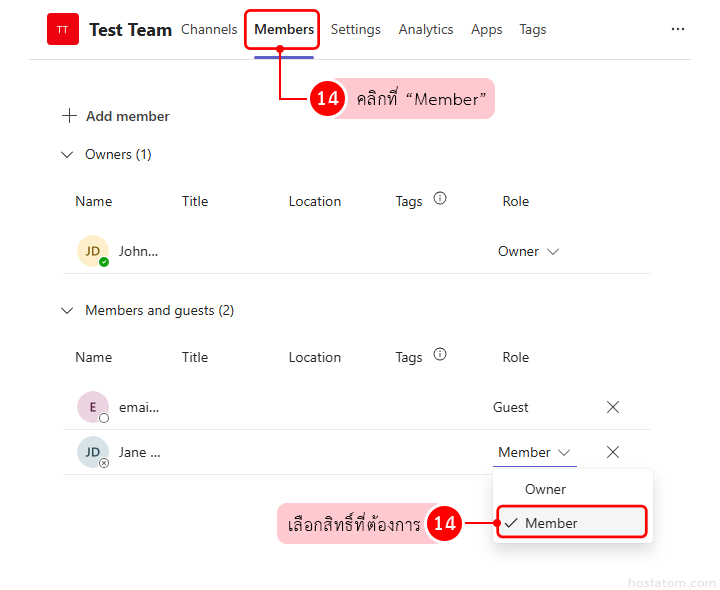Go to the Analytics tab
The height and width of the screenshot is (590, 720).
pos(425,30)
